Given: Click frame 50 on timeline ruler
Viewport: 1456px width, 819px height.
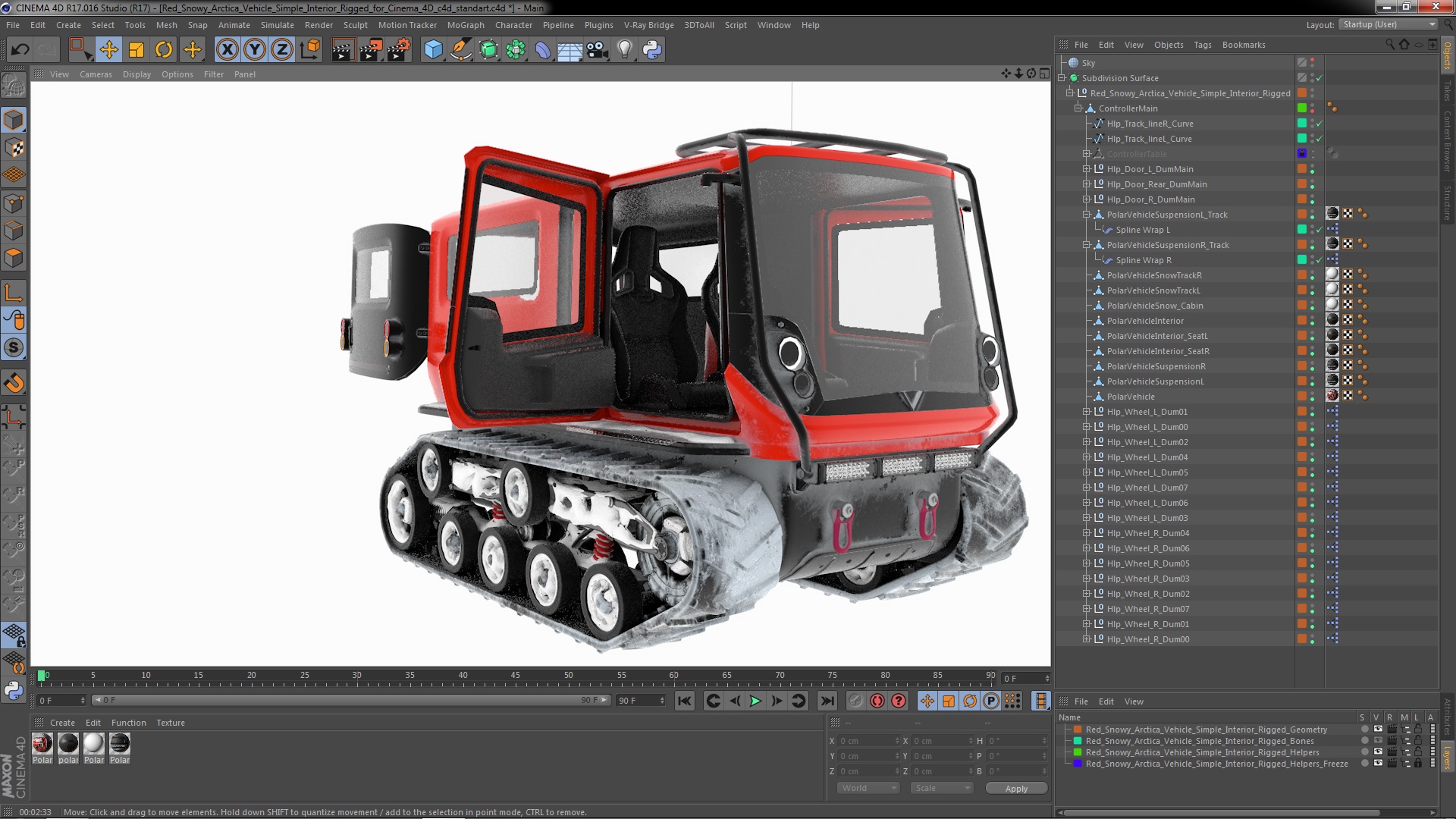Looking at the screenshot, I should pos(568,675).
